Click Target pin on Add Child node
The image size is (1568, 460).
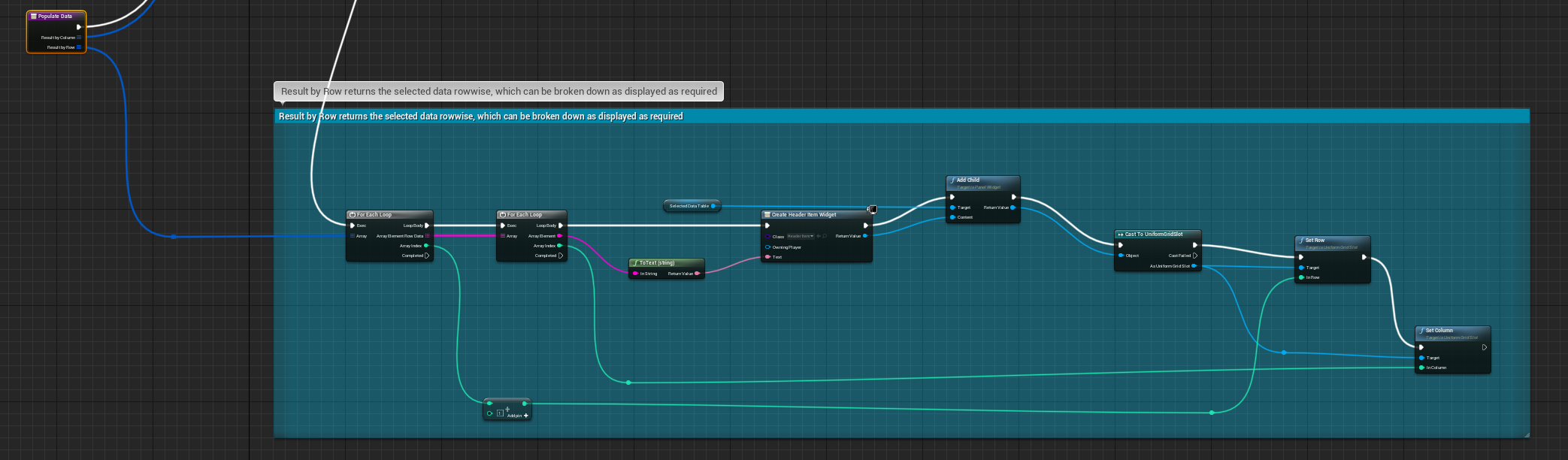coord(952,207)
